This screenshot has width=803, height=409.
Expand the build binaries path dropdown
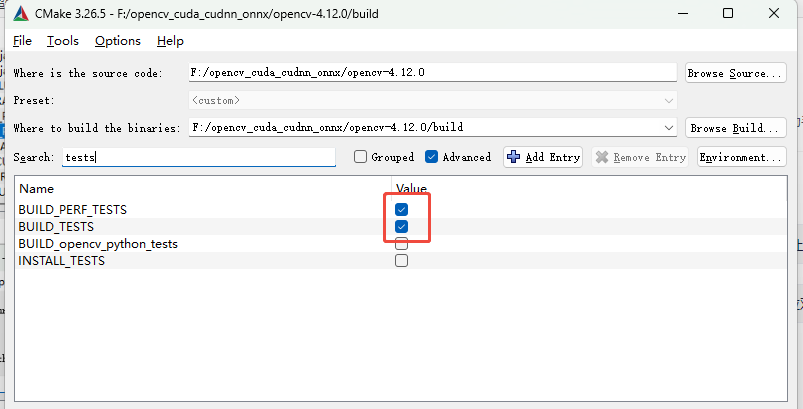pyautogui.click(x=668, y=128)
